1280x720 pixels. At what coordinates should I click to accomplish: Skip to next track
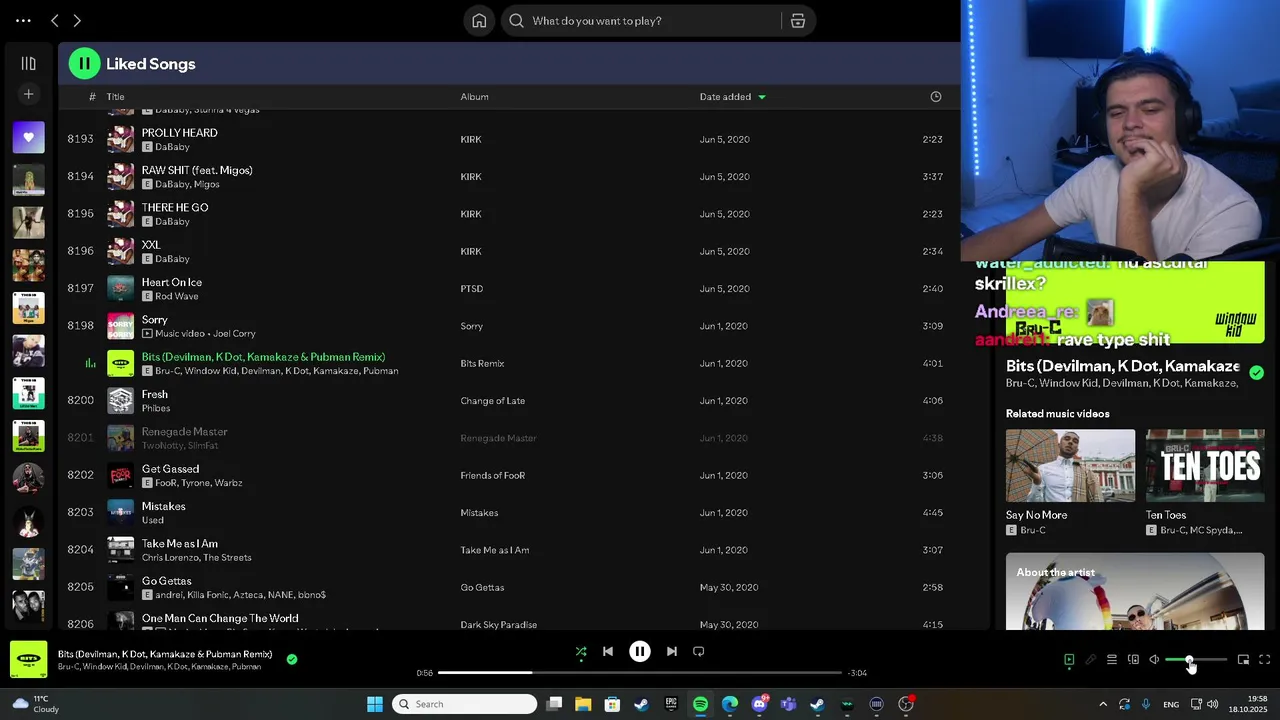[672, 651]
